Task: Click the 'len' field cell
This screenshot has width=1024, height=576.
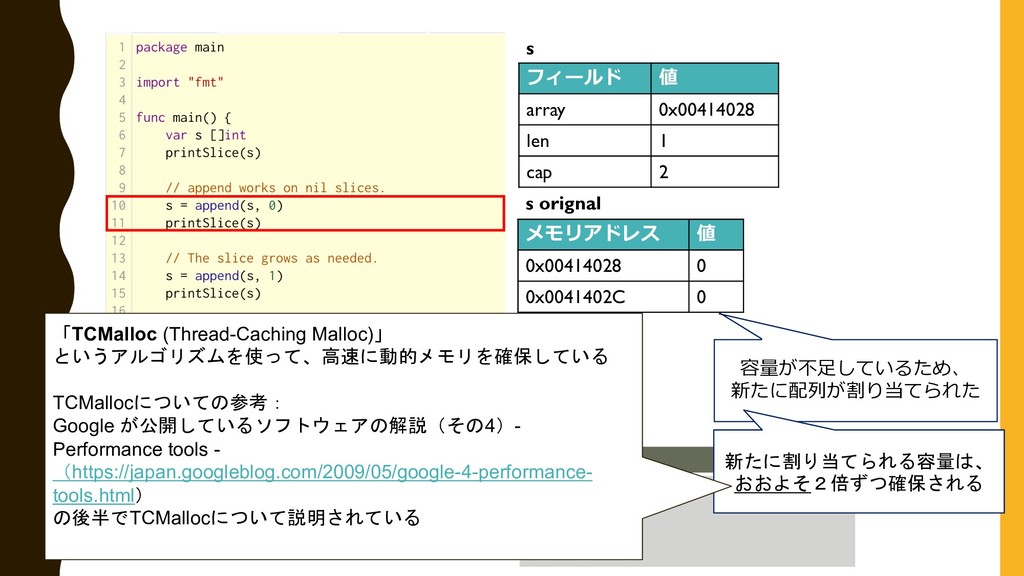Action: (x=584, y=140)
